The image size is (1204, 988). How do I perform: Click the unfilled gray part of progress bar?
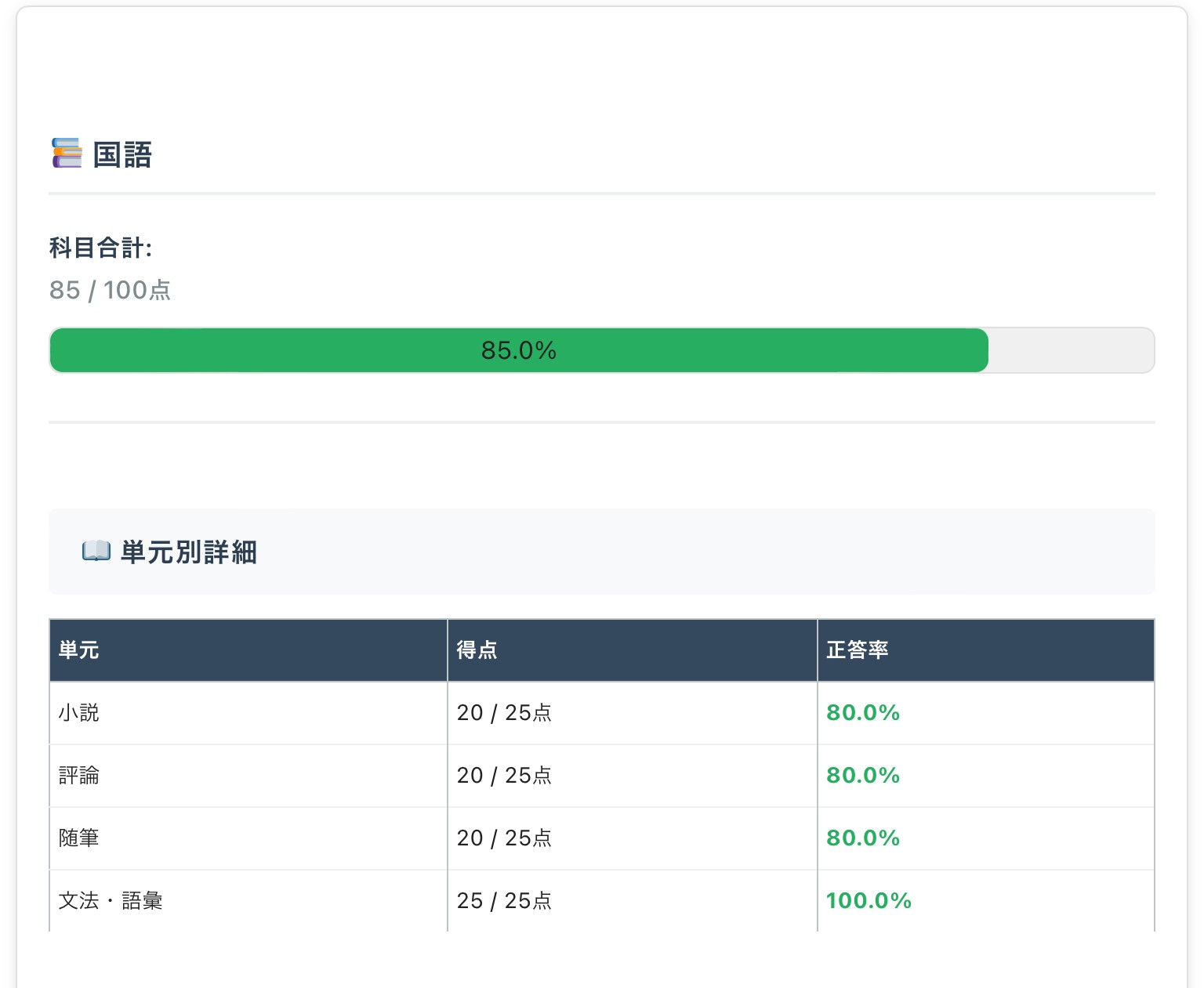point(1070,350)
